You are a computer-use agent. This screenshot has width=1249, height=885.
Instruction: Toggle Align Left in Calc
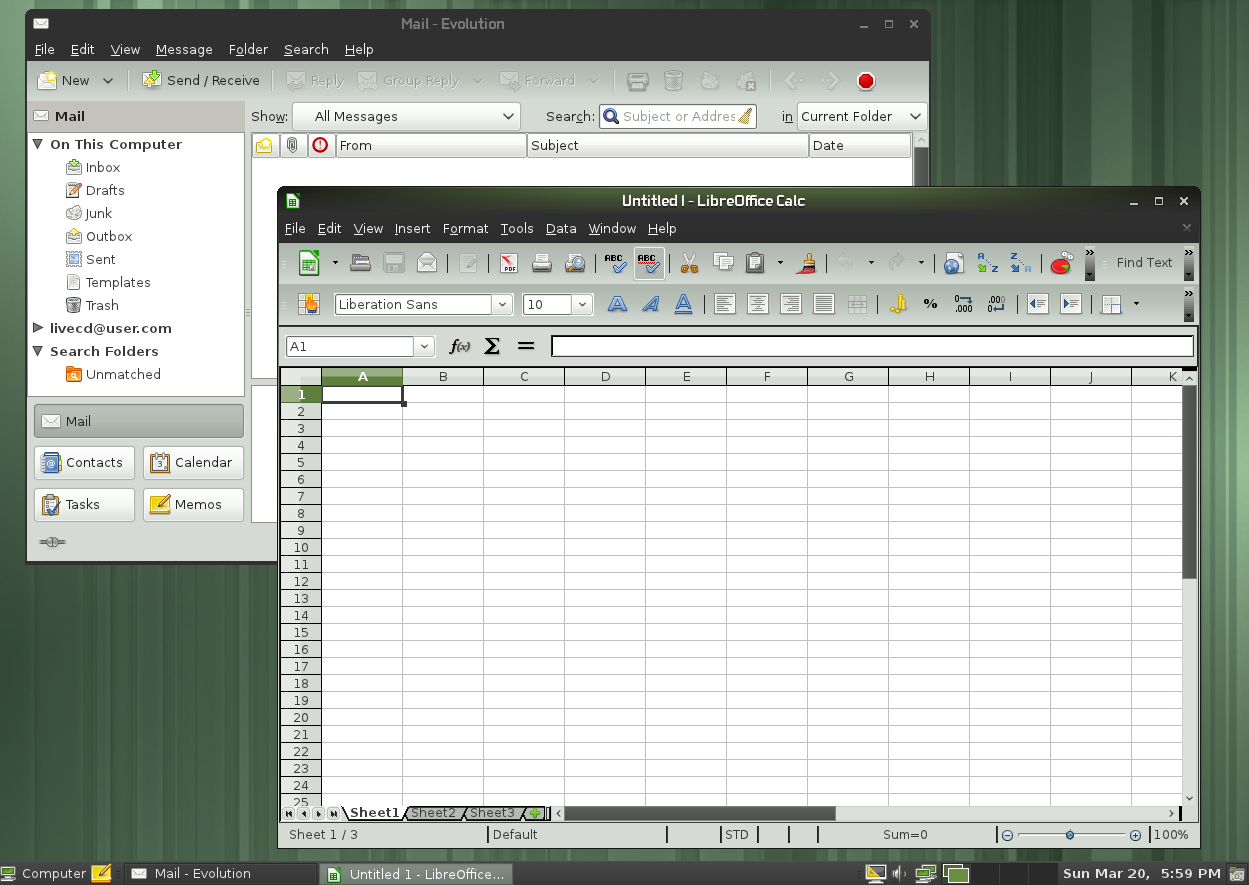[x=725, y=304]
